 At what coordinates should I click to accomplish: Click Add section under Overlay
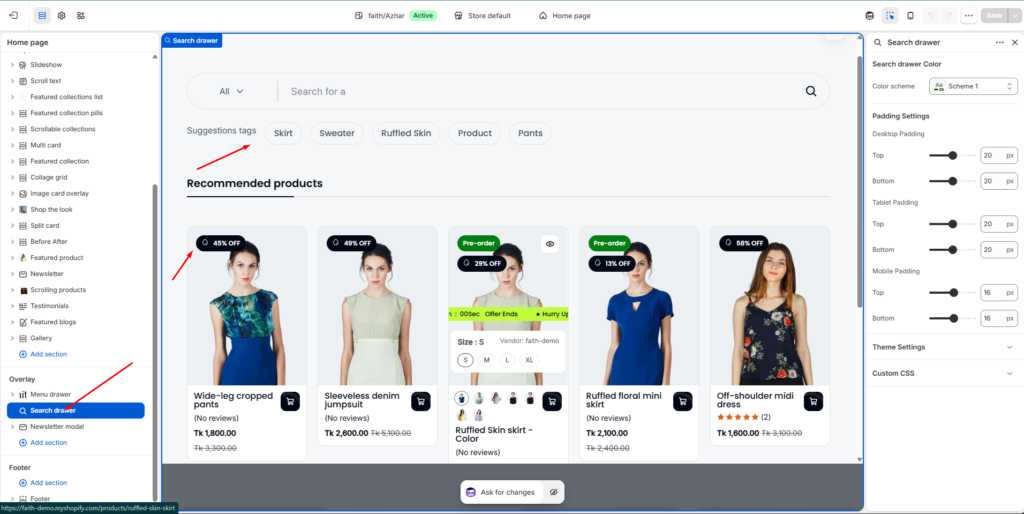[x=43, y=443]
